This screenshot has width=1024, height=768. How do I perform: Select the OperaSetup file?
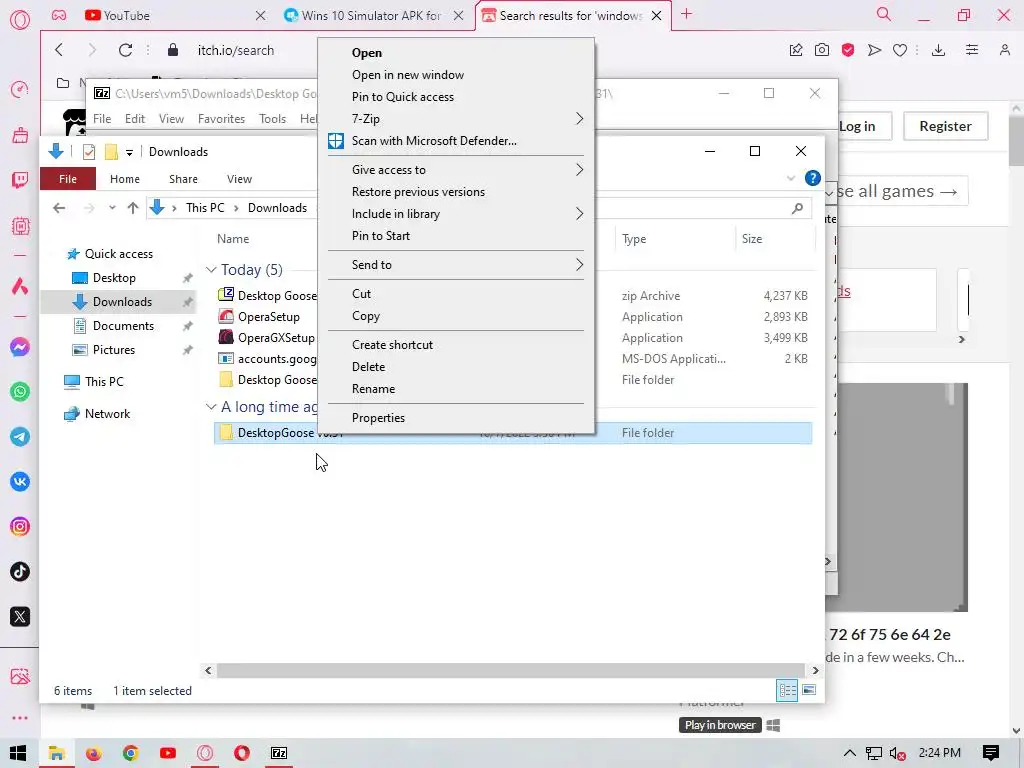(268, 317)
